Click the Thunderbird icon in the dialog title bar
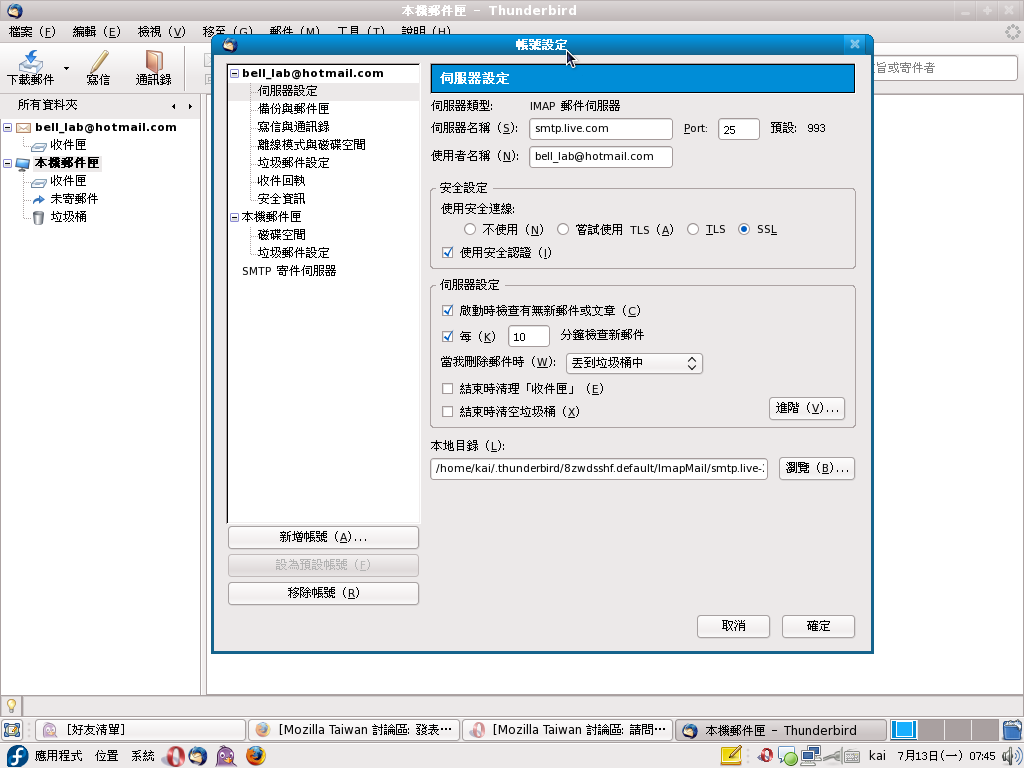1024x768 pixels. (x=229, y=44)
